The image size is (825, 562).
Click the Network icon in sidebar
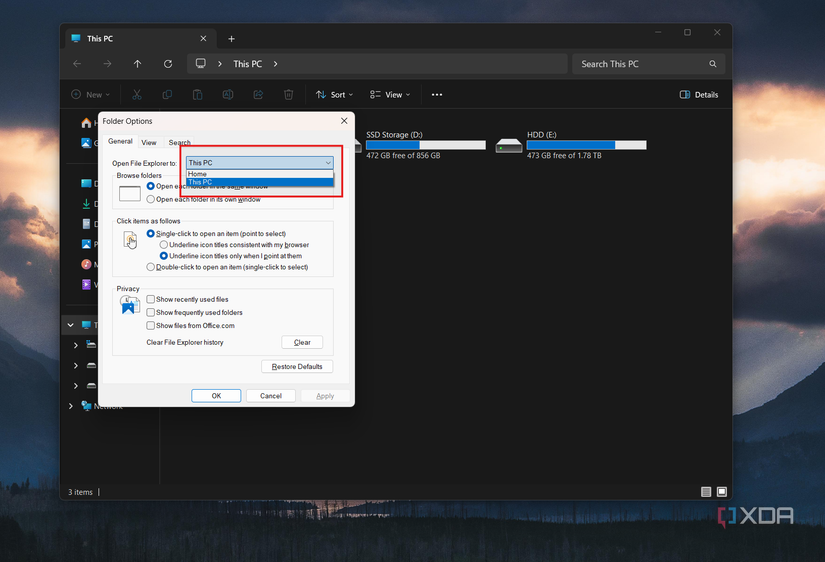pyautogui.click(x=86, y=405)
